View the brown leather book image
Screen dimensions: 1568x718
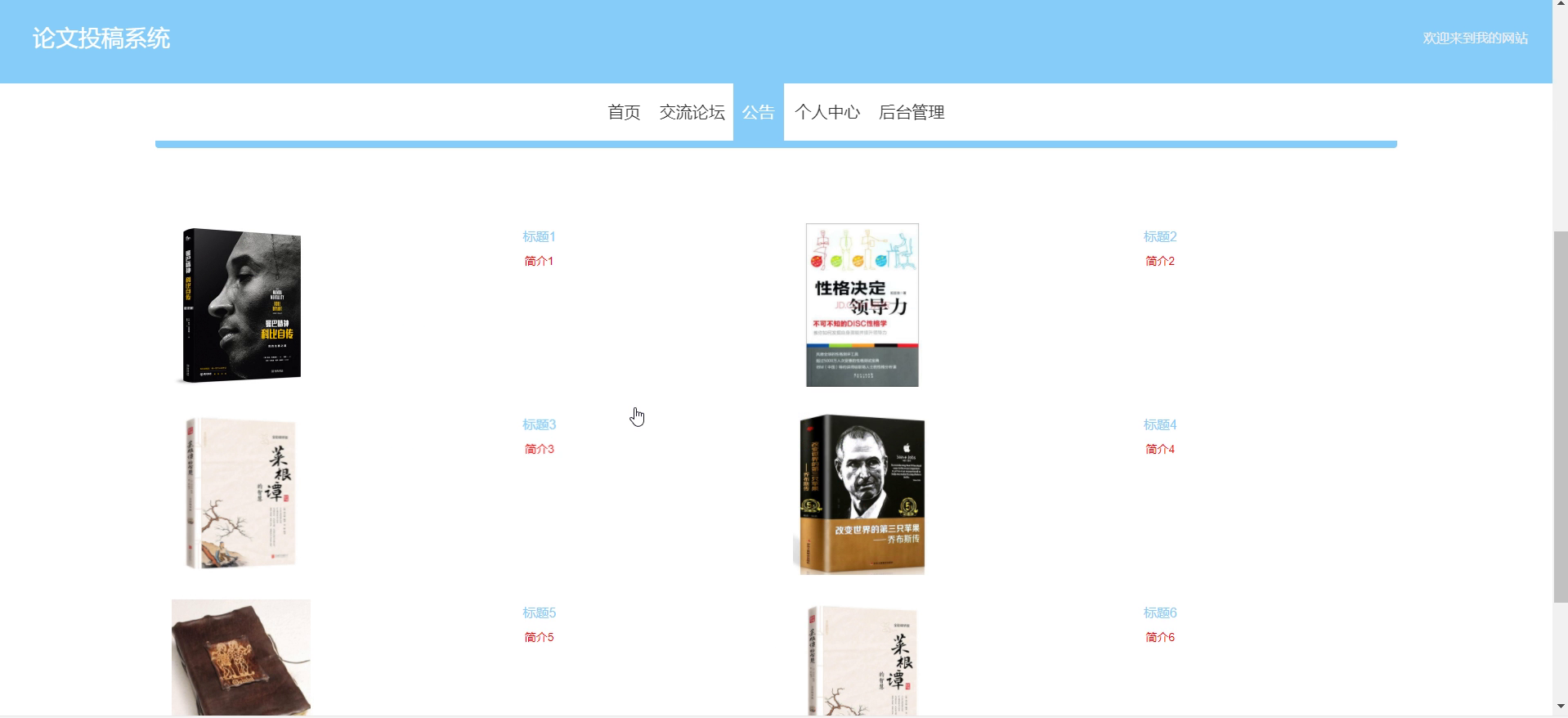(241, 657)
